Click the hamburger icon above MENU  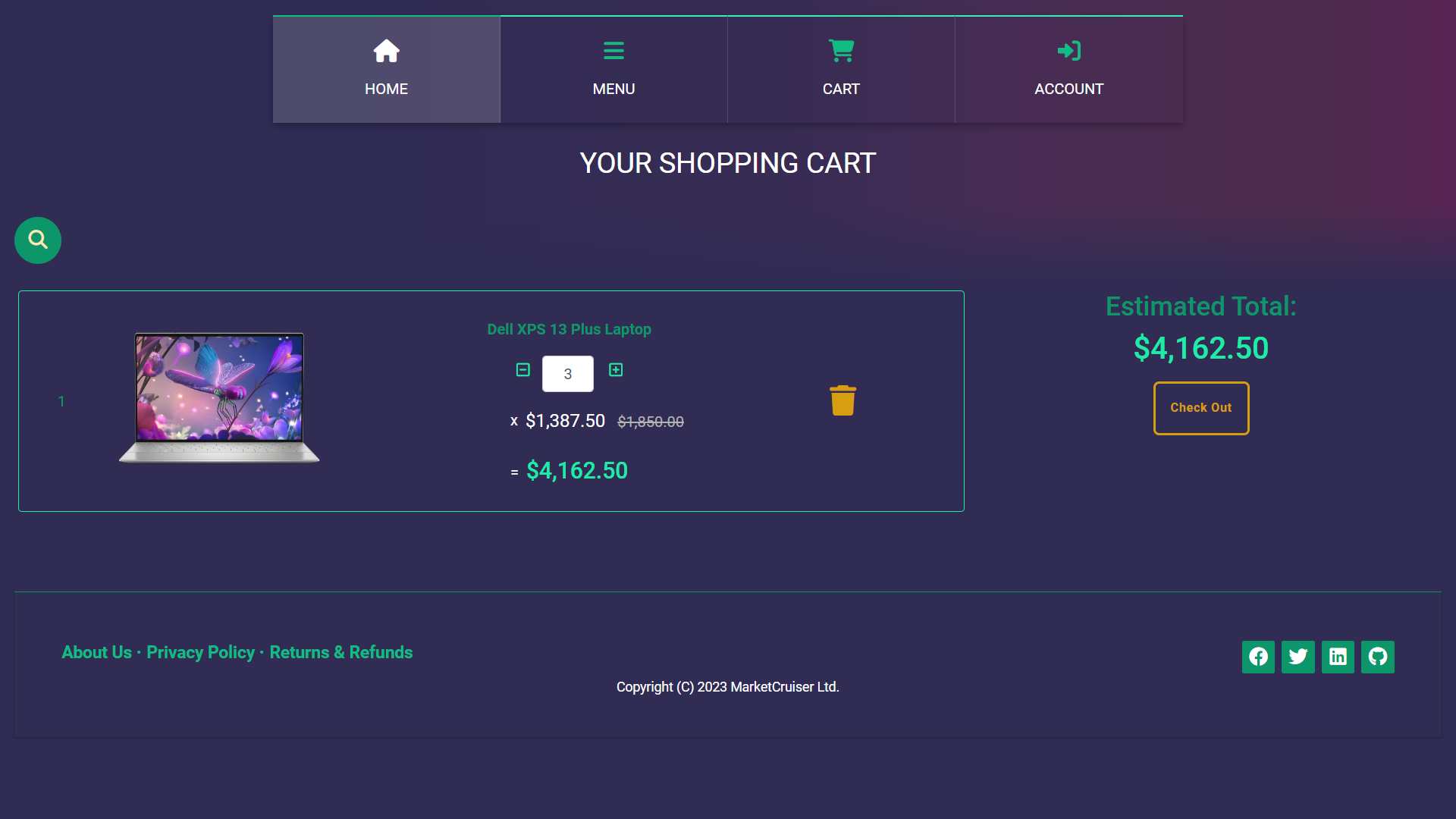613,51
